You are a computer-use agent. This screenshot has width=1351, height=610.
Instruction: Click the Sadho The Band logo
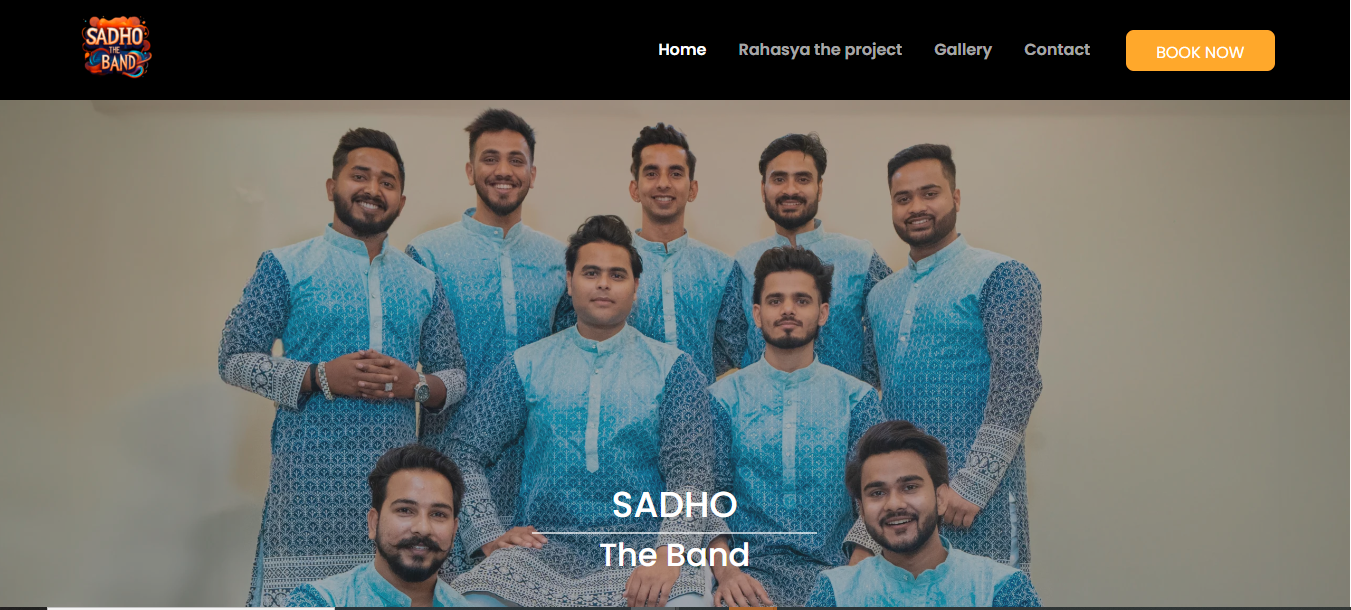click(117, 48)
